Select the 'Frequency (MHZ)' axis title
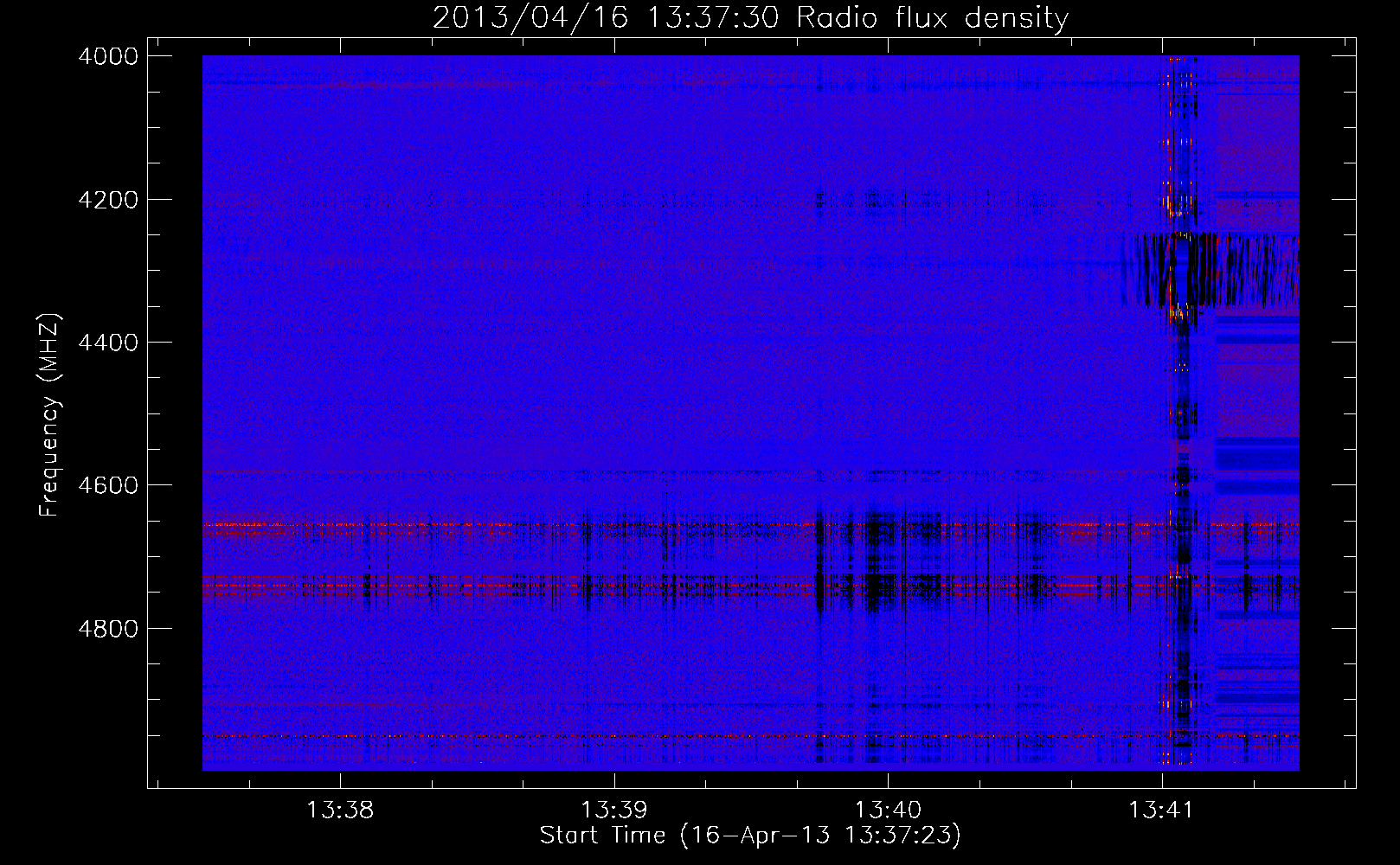 pyautogui.click(x=49, y=415)
